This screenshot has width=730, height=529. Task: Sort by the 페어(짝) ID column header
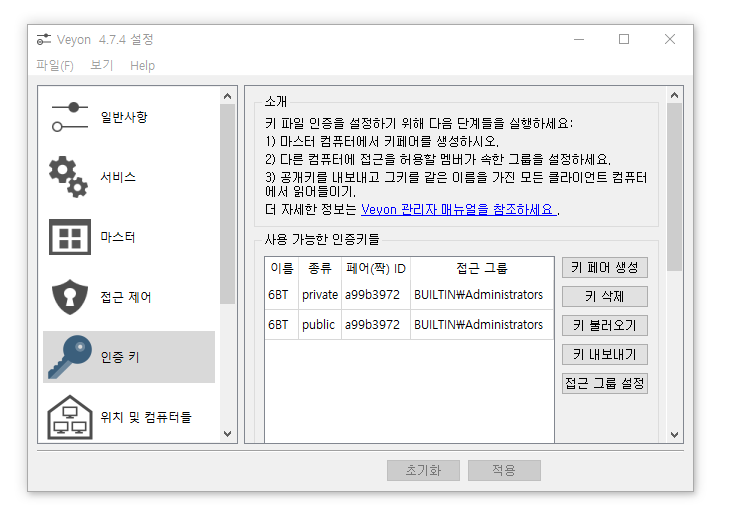click(x=376, y=268)
